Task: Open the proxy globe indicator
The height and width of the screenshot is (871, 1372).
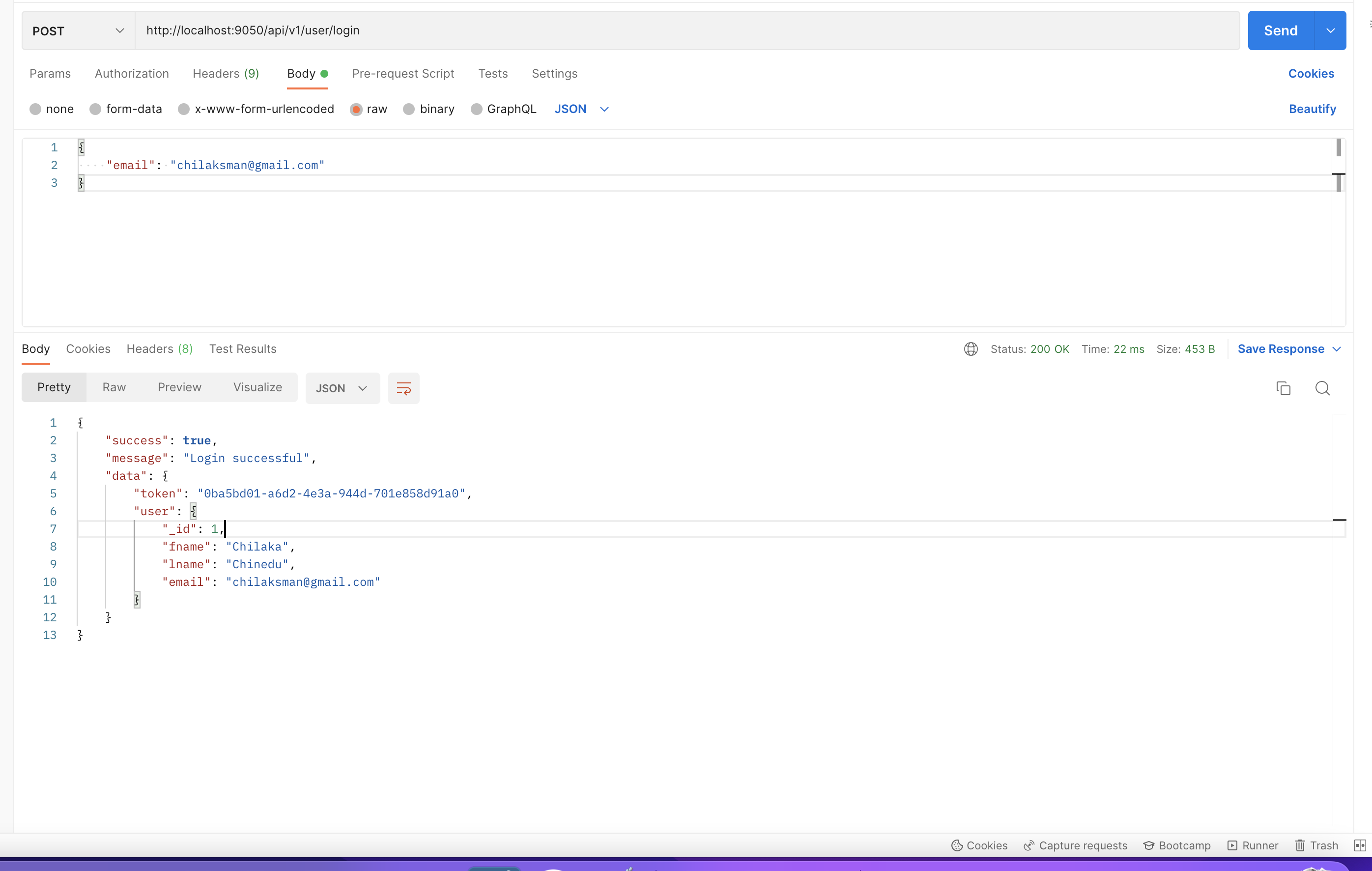Action: coord(971,349)
